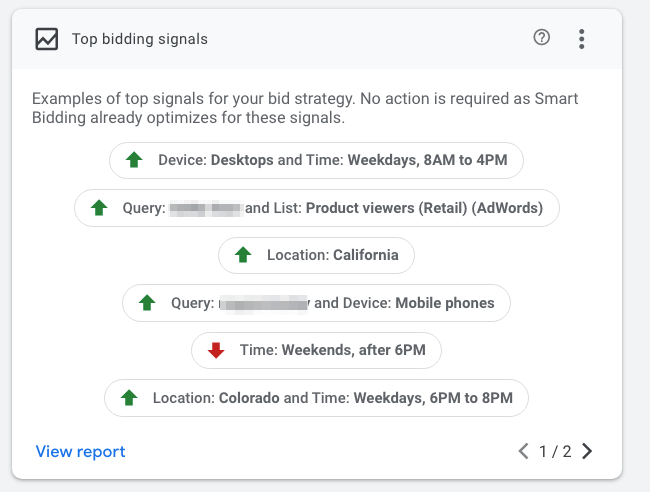This screenshot has width=650, height=492.
Task: Click red down arrow on Weekends signal
Action: [215, 350]
